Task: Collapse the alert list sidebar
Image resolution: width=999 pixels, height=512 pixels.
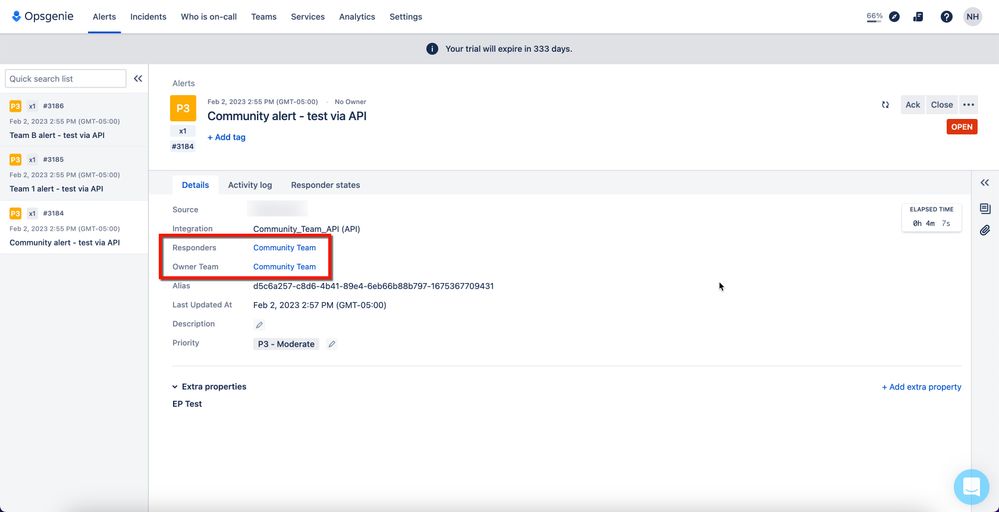Action: [x=138, y=78]
